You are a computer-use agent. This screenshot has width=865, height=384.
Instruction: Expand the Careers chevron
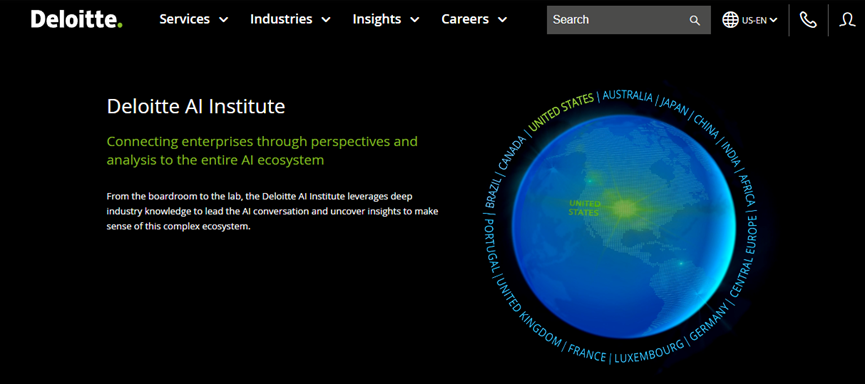(503, 20)
